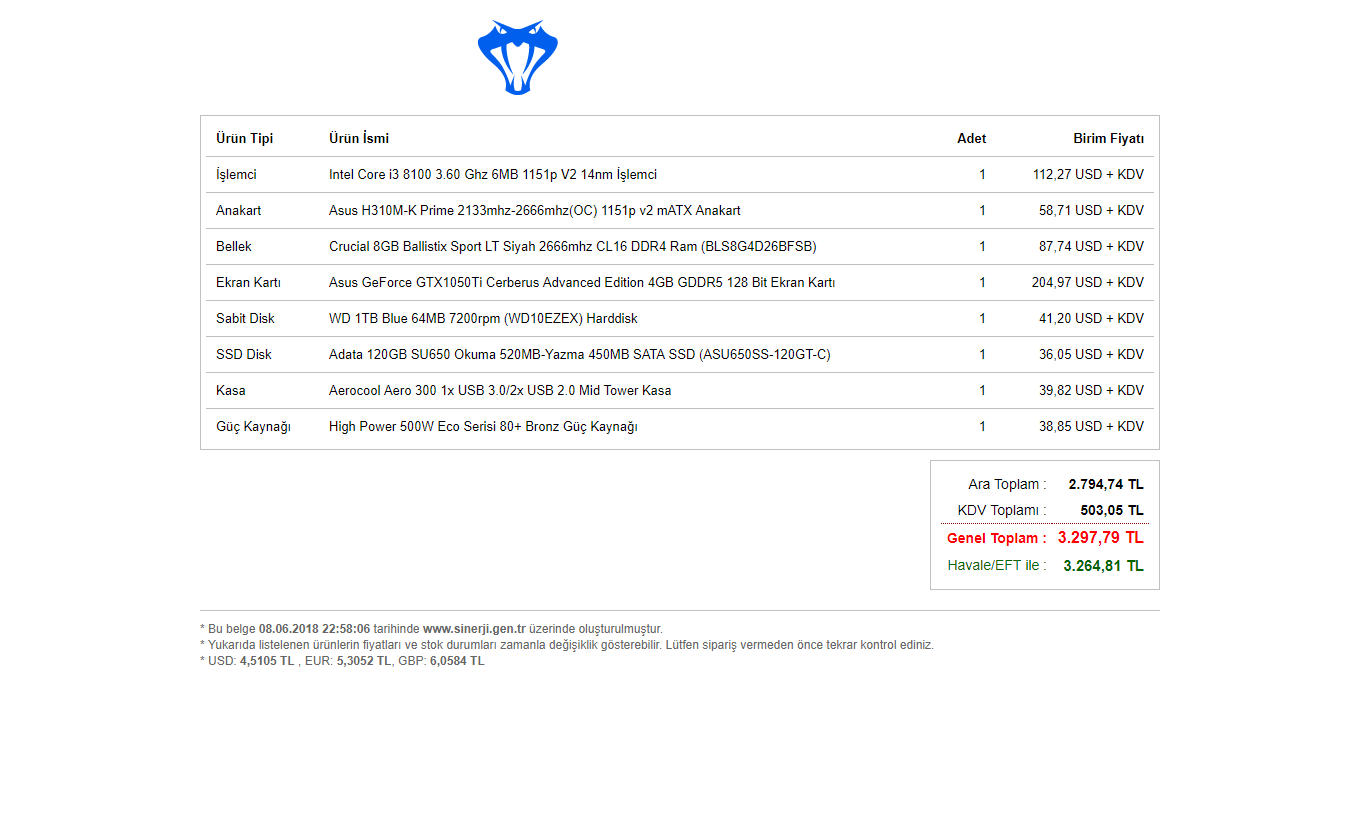Click the Intel Core i3 8100 product name
The image size is (1353, 813).
point(493,175)
